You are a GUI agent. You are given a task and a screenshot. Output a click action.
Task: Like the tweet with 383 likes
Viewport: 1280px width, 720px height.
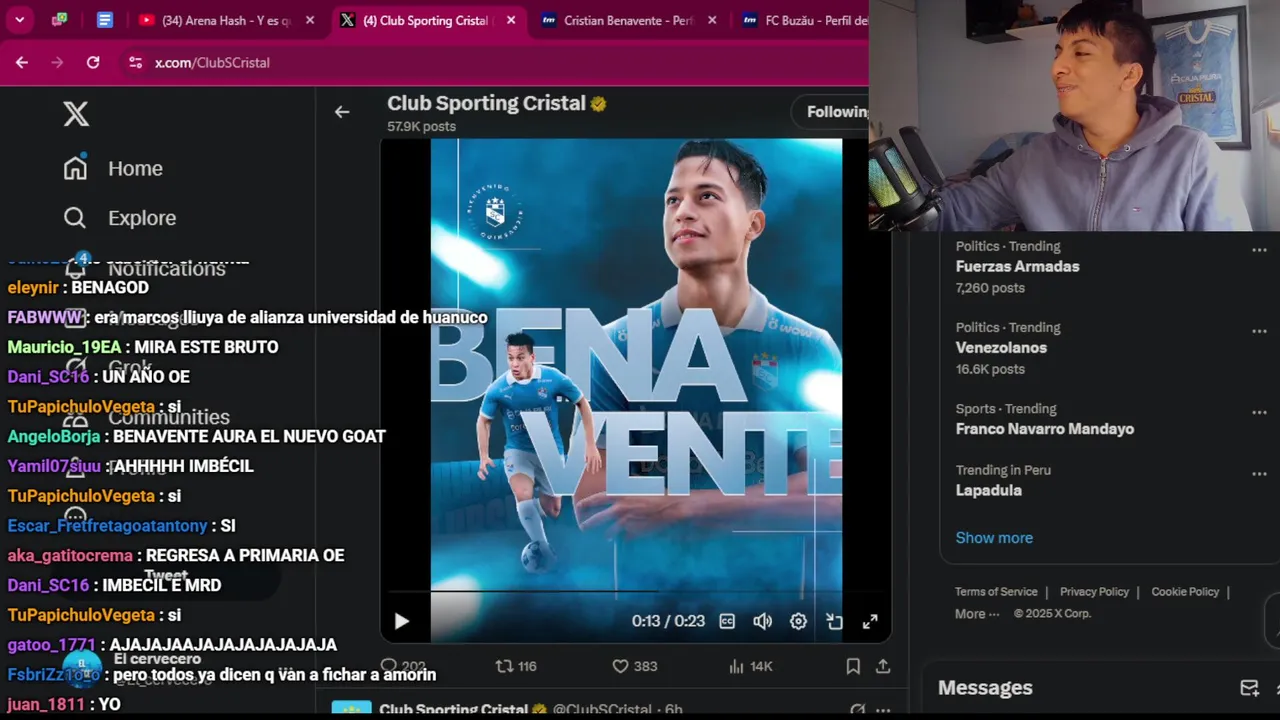[634, 666]
